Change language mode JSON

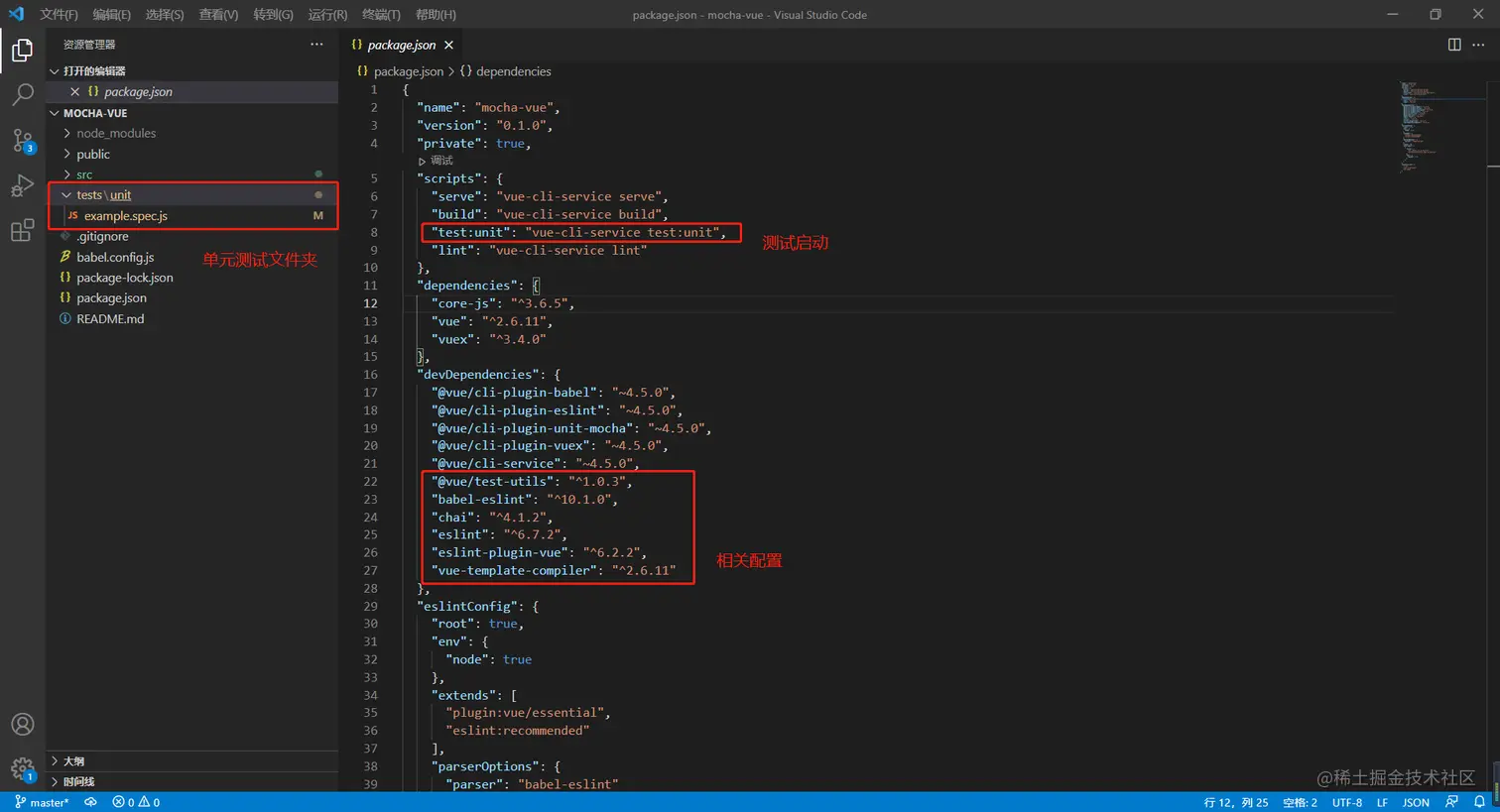click(1416, 802)
